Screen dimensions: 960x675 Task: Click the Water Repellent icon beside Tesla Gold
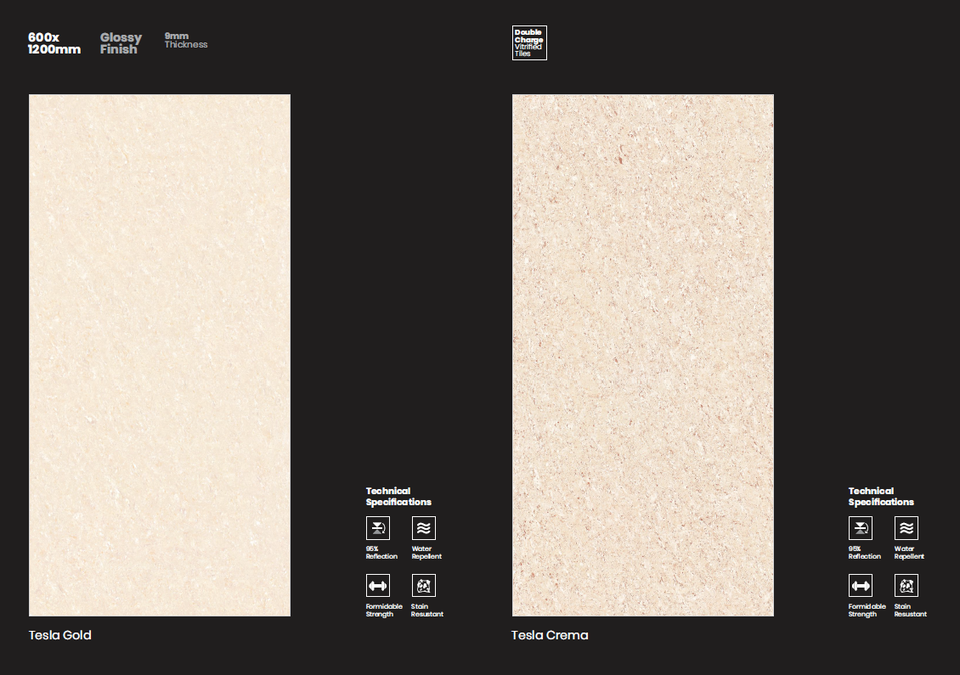(424, 528)
